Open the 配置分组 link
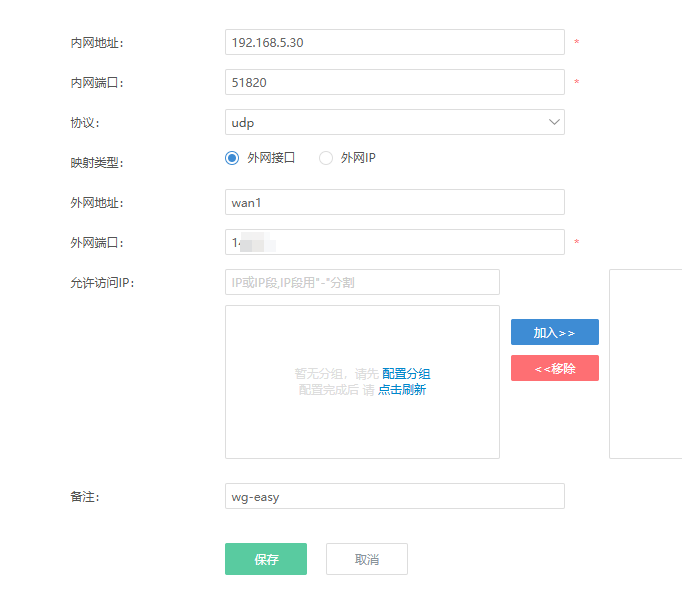The image size is (682, 600). (x=406, y=373)
